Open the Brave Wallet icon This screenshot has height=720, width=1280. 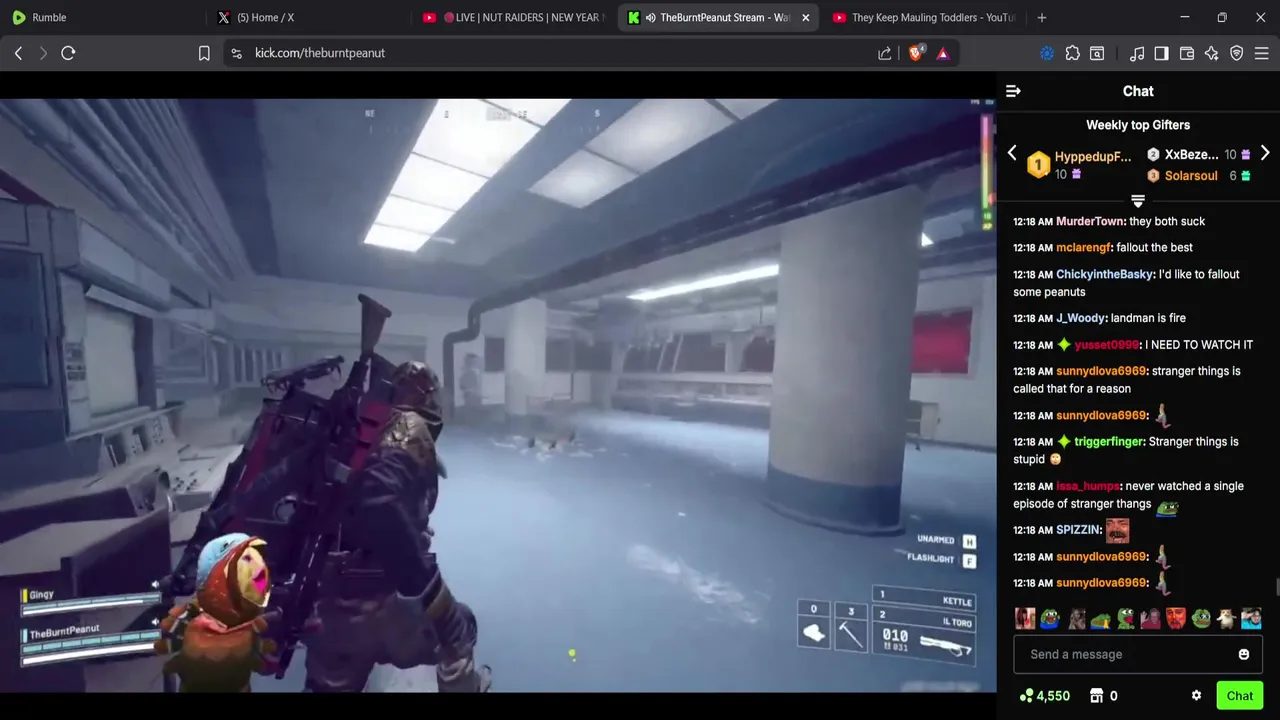coord(1187,53)
